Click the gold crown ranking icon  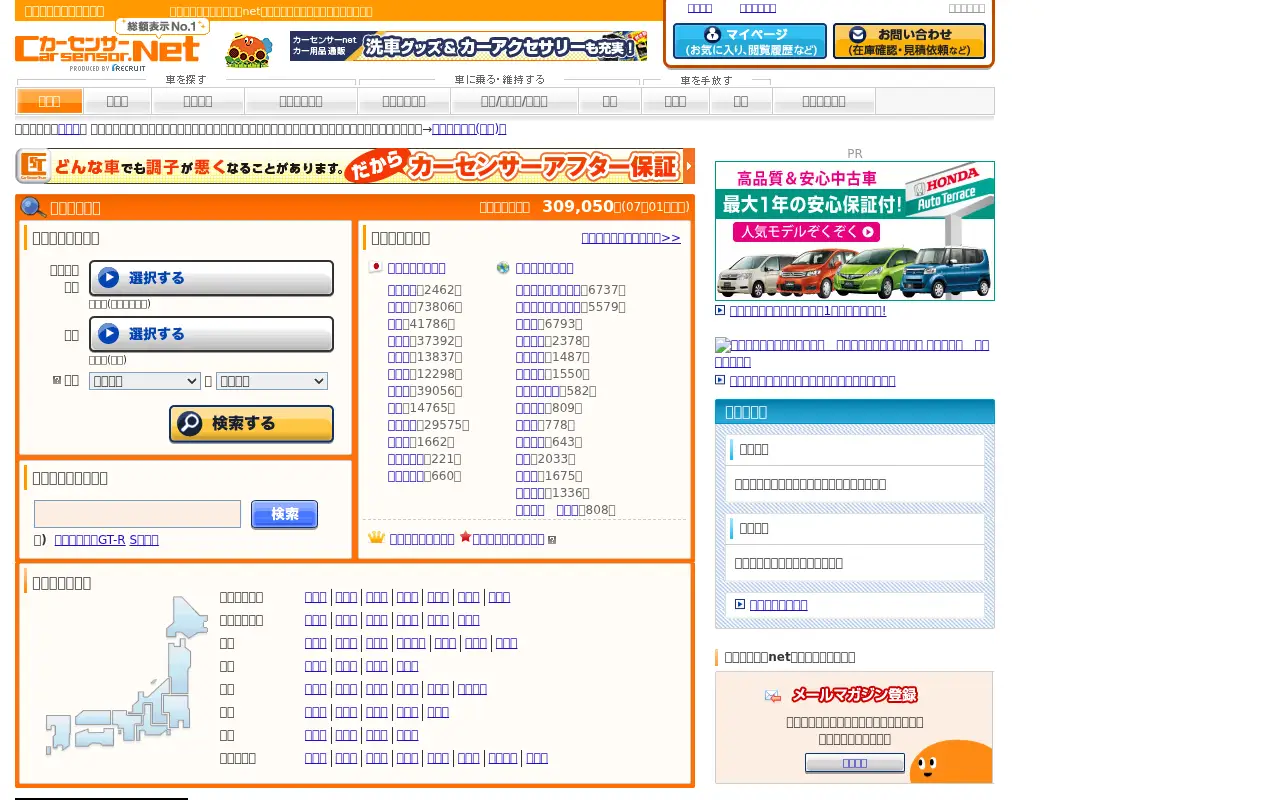click(x=376, y=538)
